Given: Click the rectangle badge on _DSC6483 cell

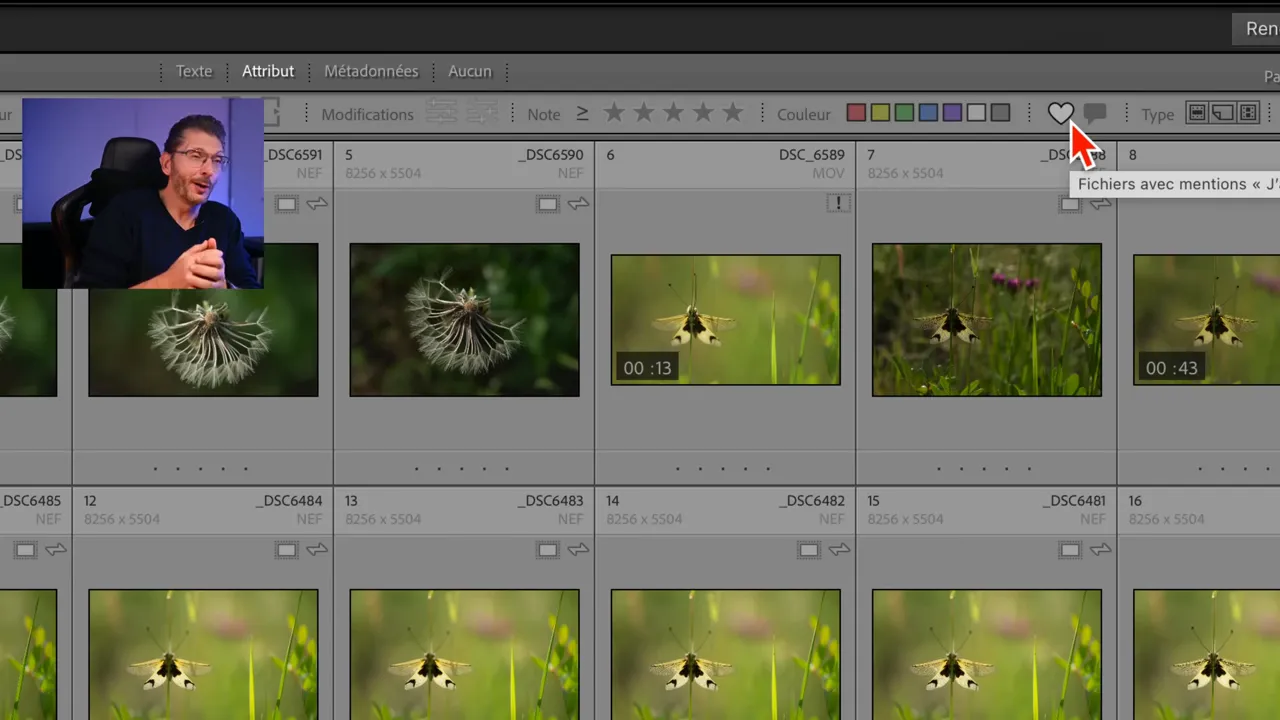Looking at the screenshot, I should point(547,550).
